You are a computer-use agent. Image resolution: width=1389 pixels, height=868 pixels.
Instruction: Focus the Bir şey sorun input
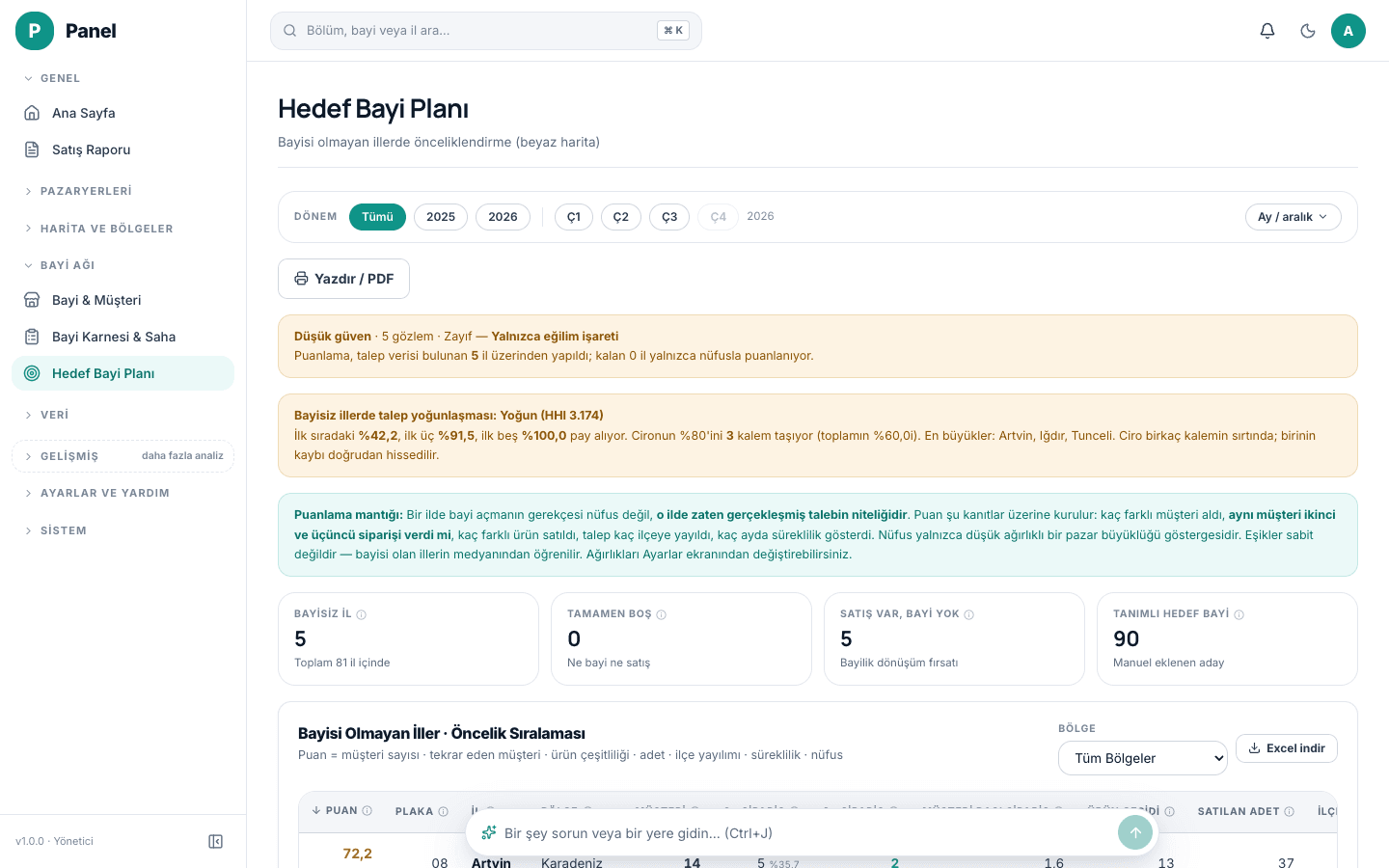coord(805,833)
